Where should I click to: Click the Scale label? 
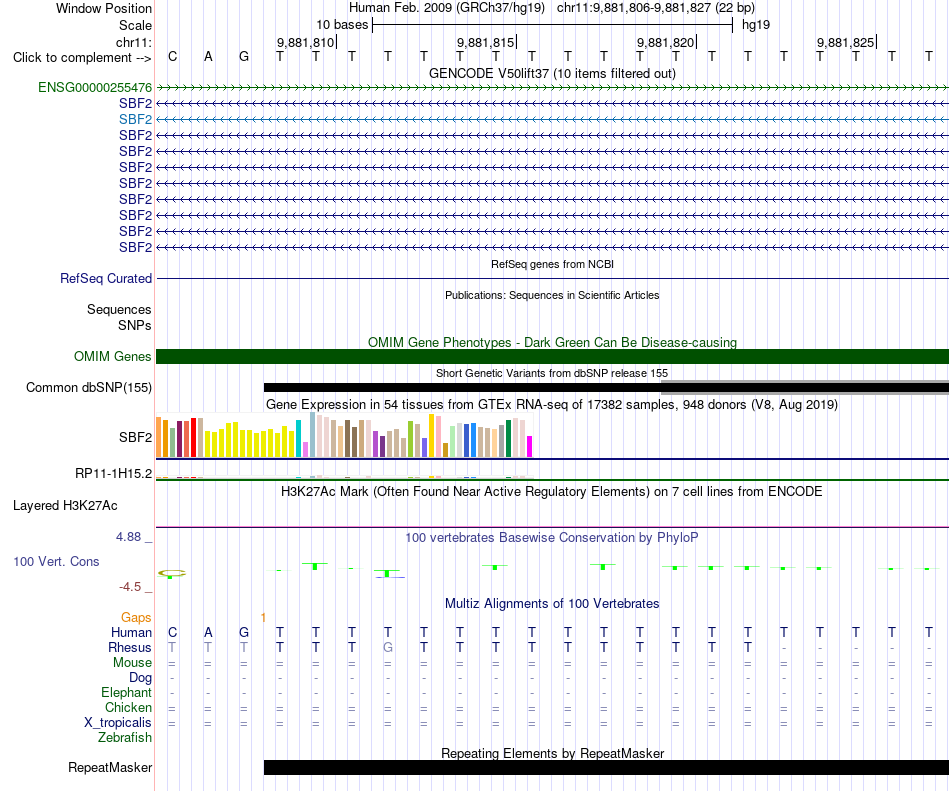[136, 25]
